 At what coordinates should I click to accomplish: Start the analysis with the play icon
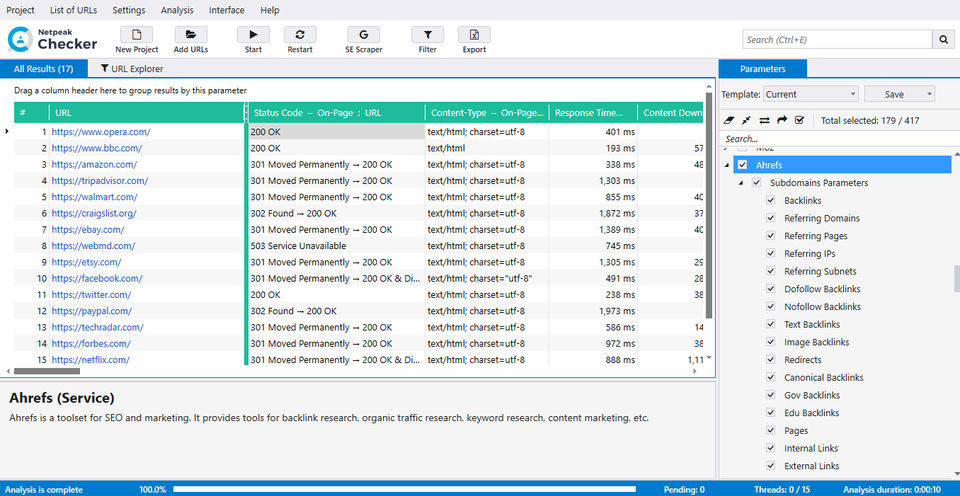pyautogui.click(x=253, y=34)
